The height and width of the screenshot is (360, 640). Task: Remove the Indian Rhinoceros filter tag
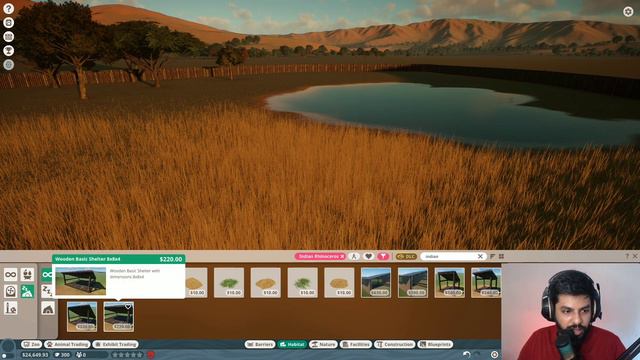(x=342, y=256)
